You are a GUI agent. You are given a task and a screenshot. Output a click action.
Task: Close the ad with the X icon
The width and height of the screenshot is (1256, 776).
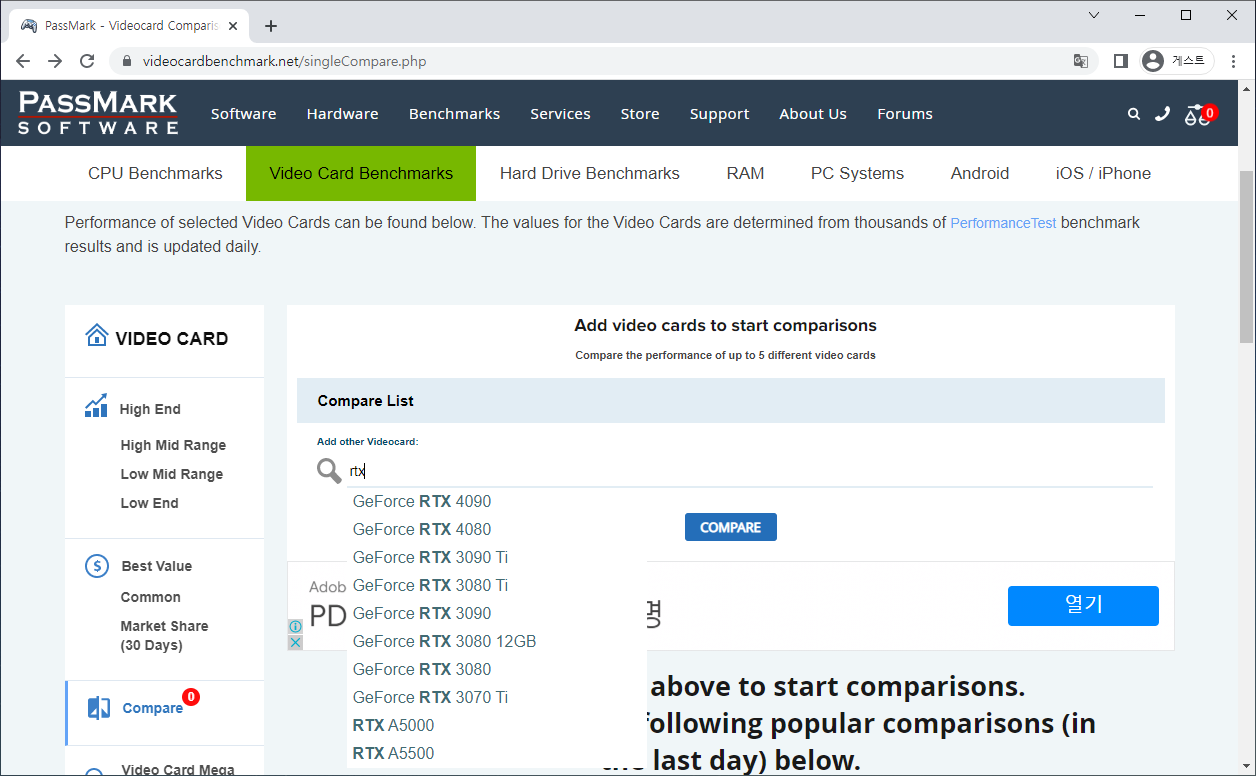click(295, 642)
